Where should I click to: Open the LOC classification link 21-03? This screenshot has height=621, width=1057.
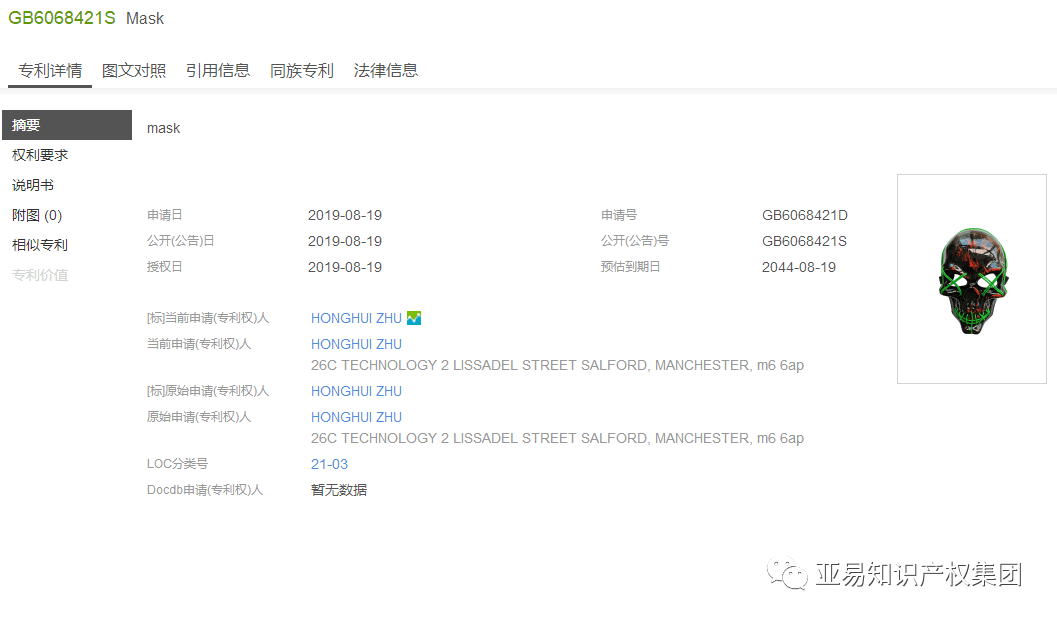pyautogui.click(x=329, y=464)
